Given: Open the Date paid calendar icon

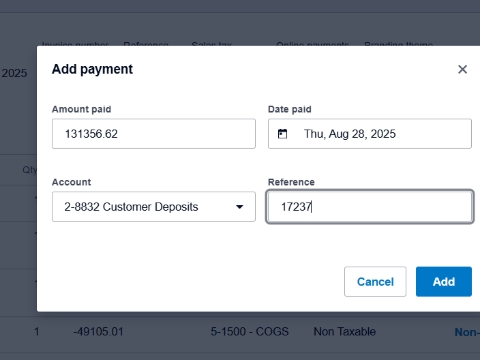Looking at the screenshot, I should [282, 134].
